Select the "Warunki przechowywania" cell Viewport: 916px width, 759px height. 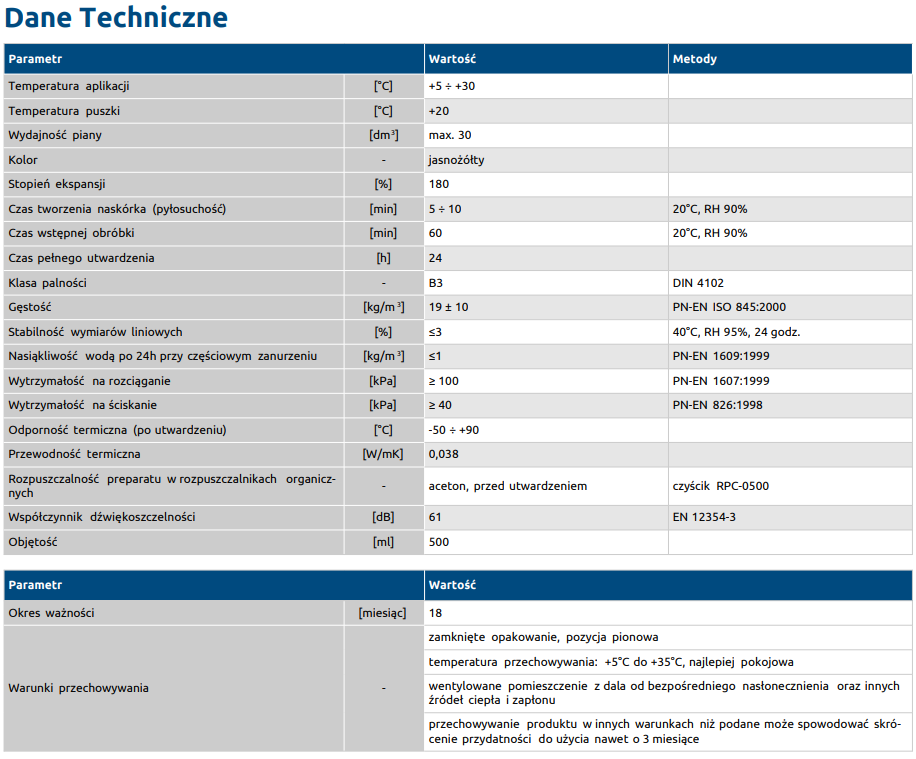click(x=79, y=688)
